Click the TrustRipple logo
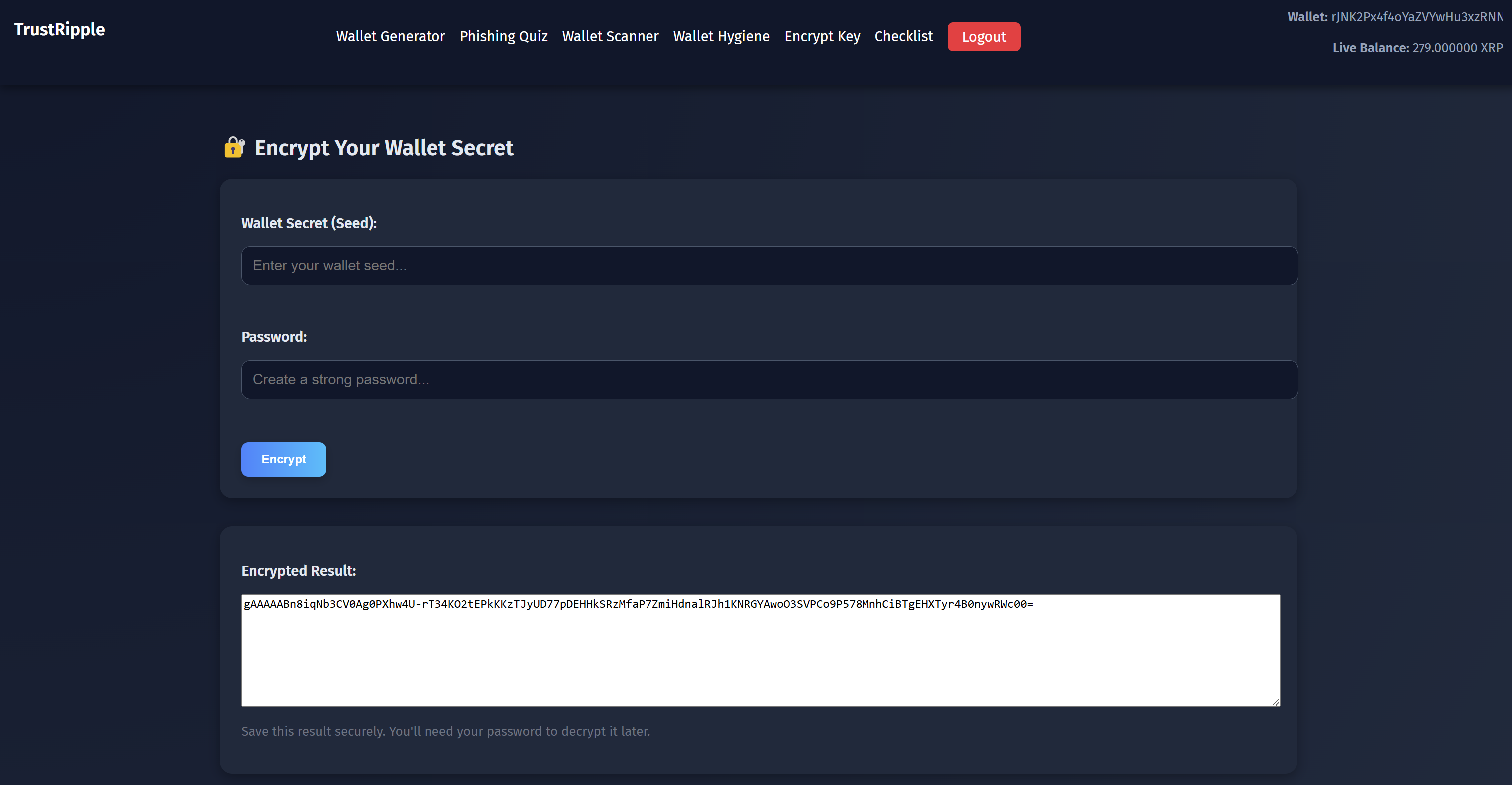1512x785 pixels. (x=59, y=29)
